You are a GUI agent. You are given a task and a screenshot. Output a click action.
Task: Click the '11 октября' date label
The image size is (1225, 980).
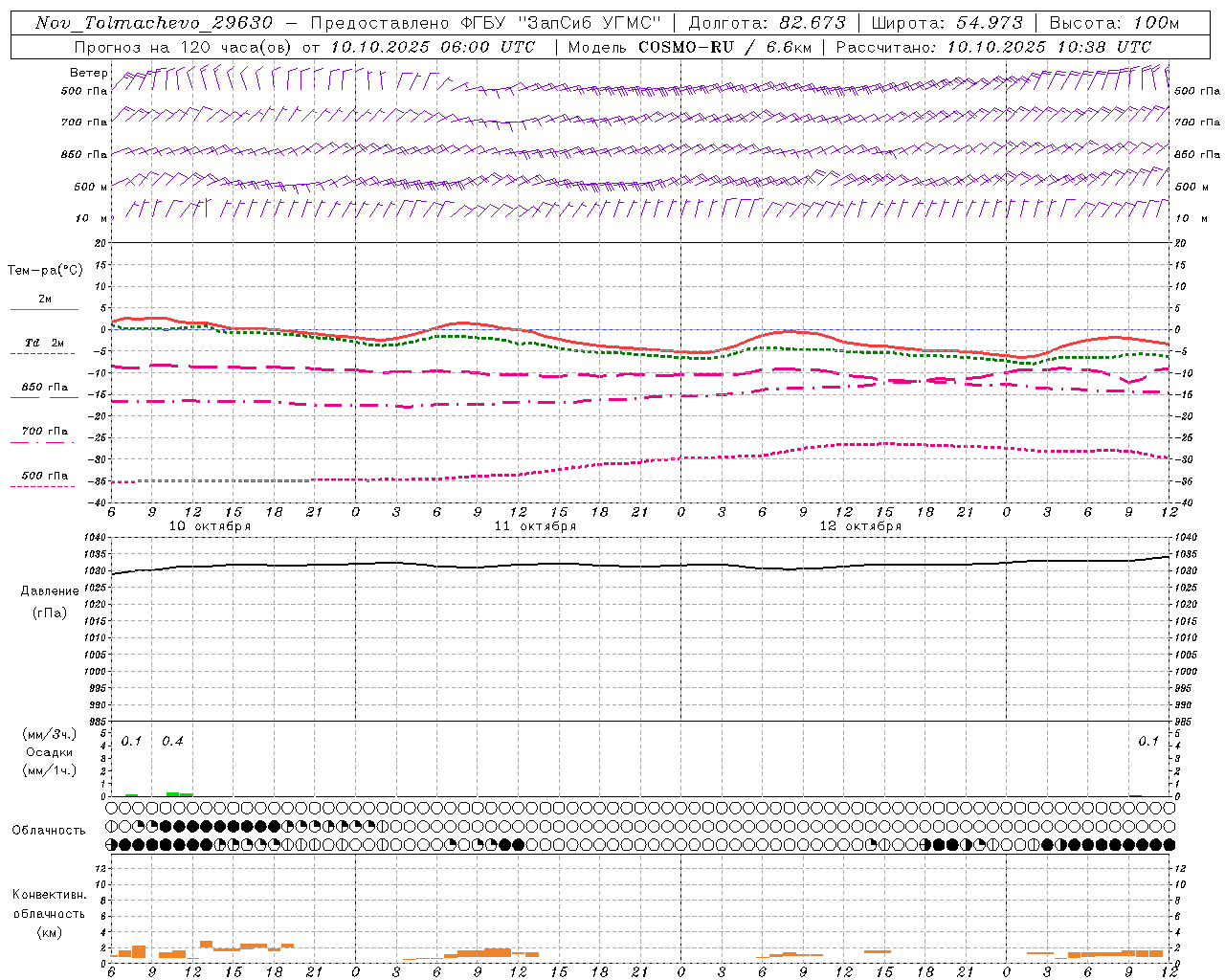[535, 526]
